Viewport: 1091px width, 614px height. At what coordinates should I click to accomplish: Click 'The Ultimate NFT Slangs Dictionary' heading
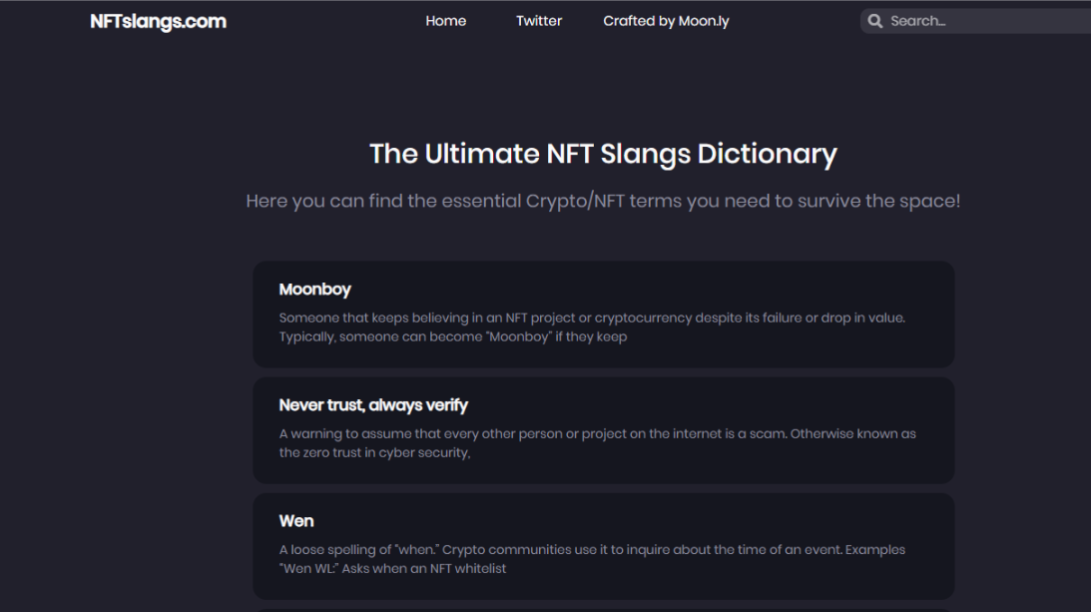(x=603, y=154)
